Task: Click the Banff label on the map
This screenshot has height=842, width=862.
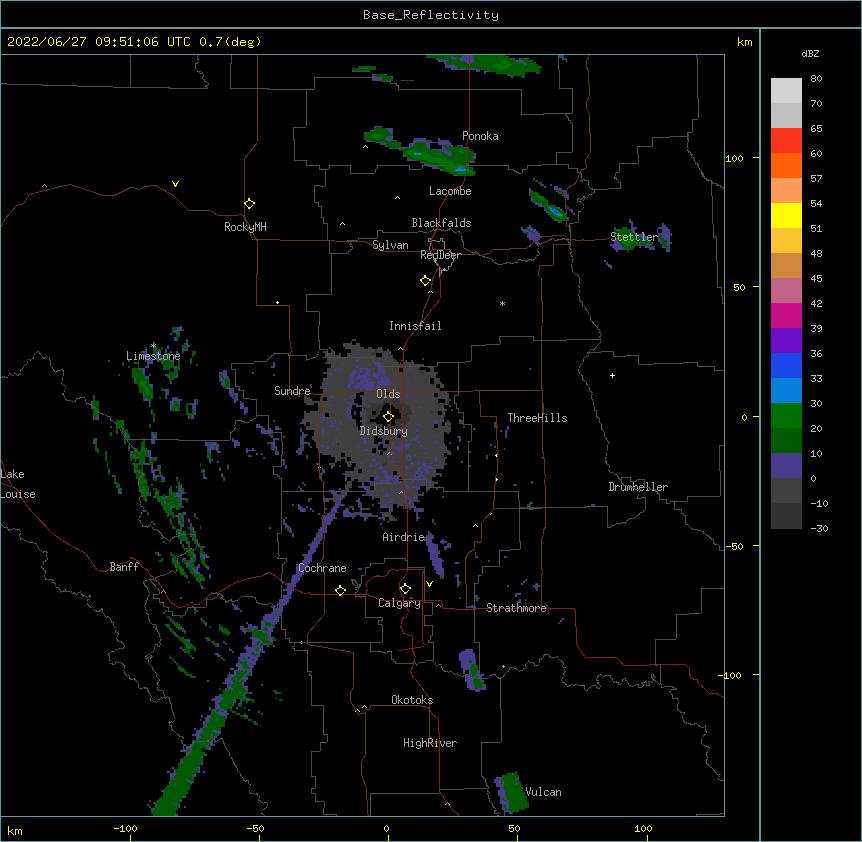Action: tap(124, 567)
